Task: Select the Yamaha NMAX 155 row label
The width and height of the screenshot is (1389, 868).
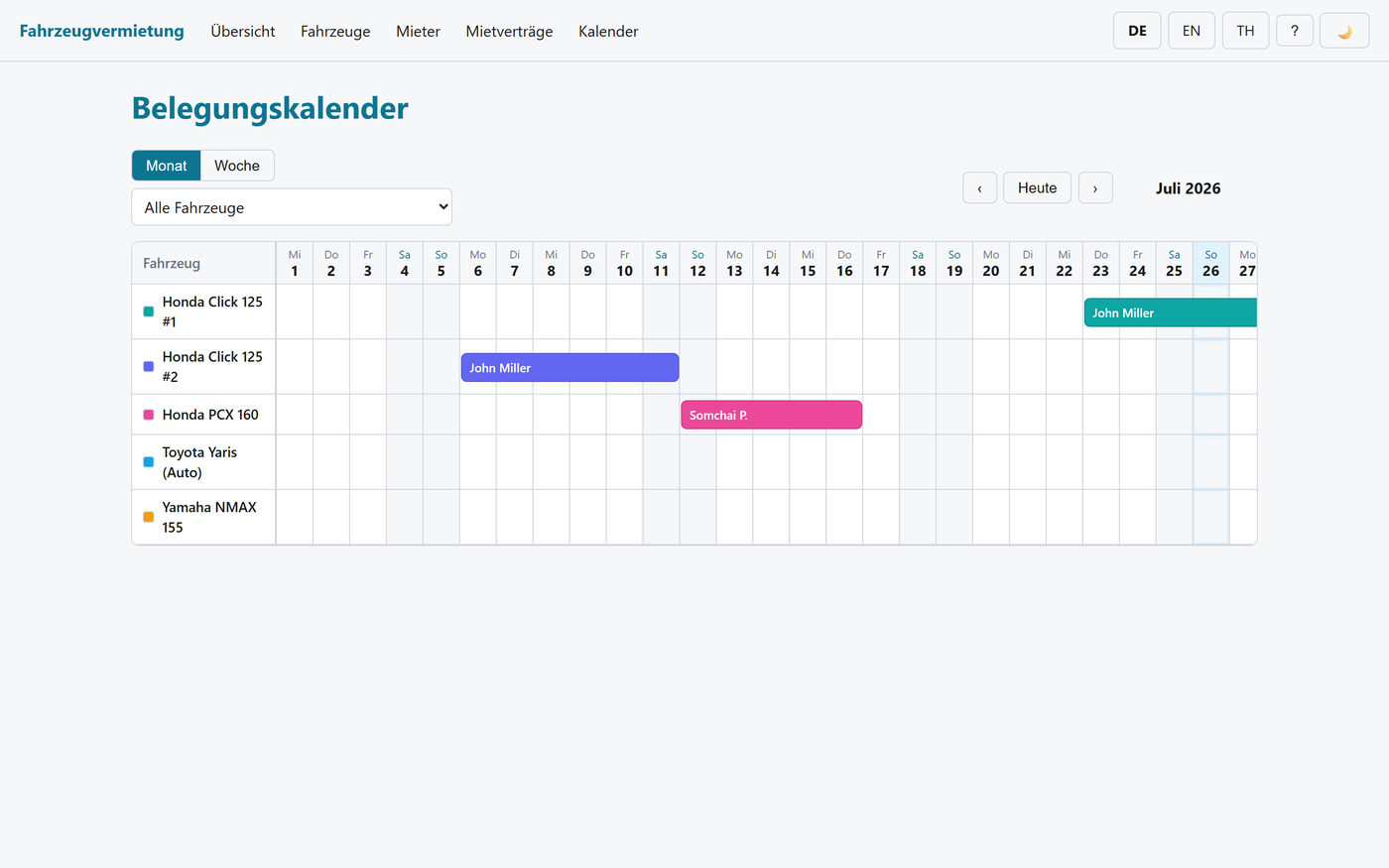Action: coord(204,517)
